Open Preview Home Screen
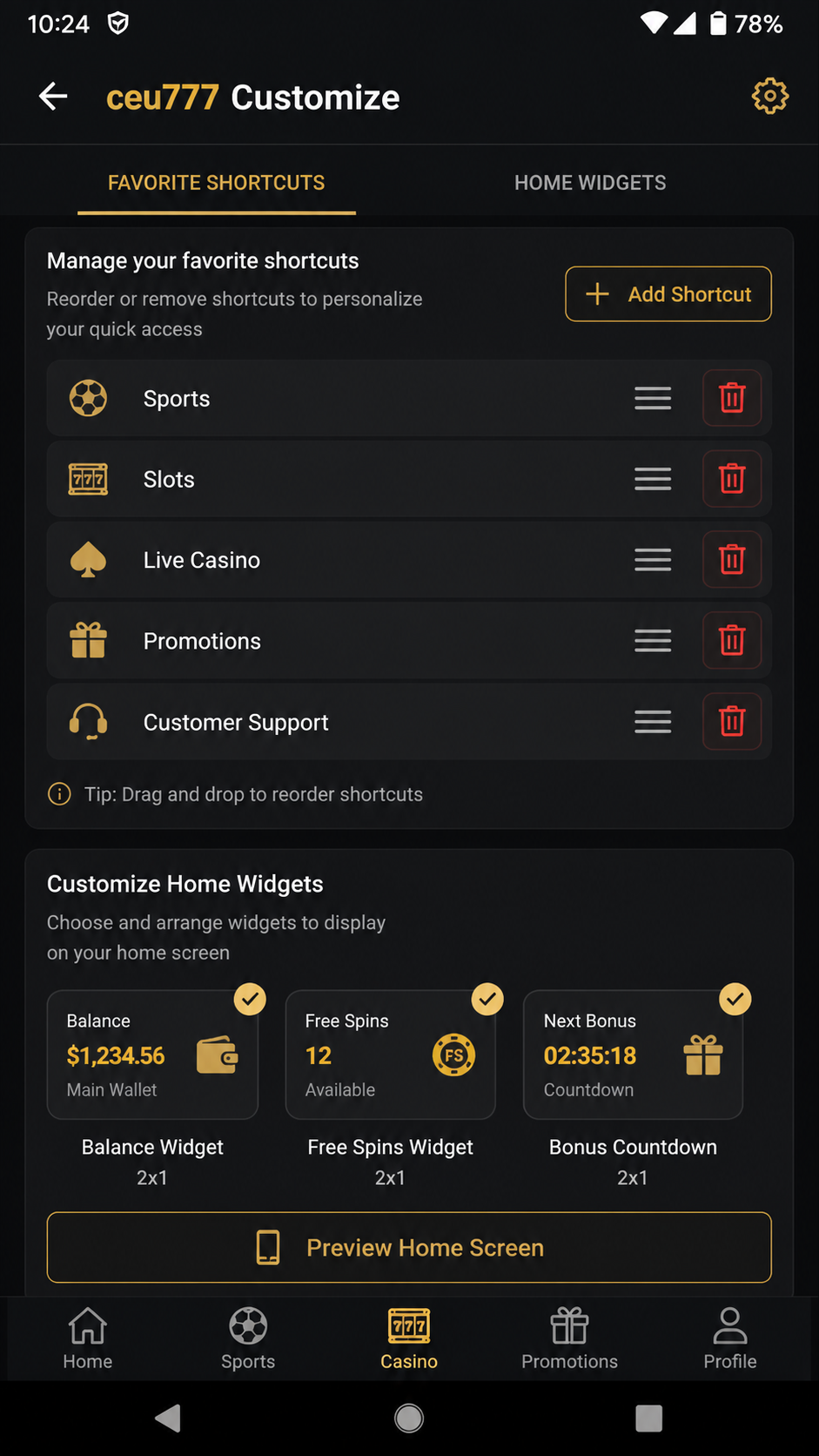This screenshot has width=819, height=1456. tap(409, 1247)
